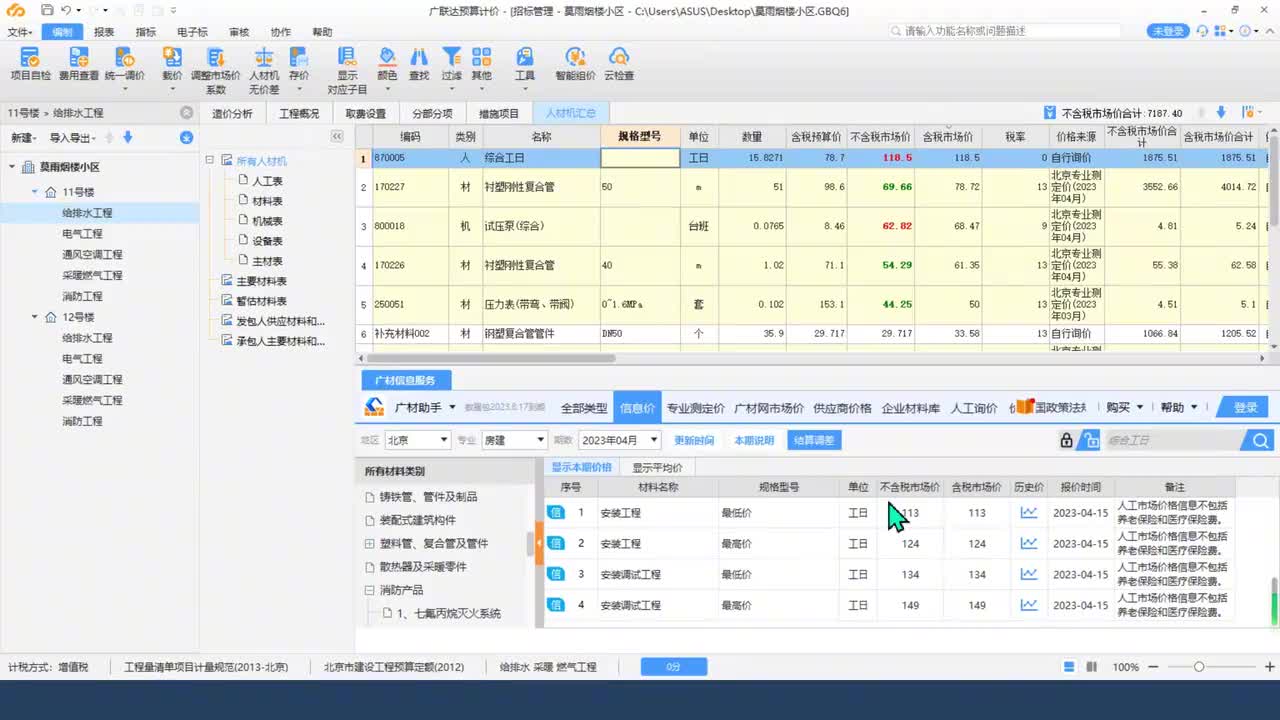Viewport: 1280px width, 720px height.
Task: Switch to 专业测定价 tab
Action: [x=696, y=407]
